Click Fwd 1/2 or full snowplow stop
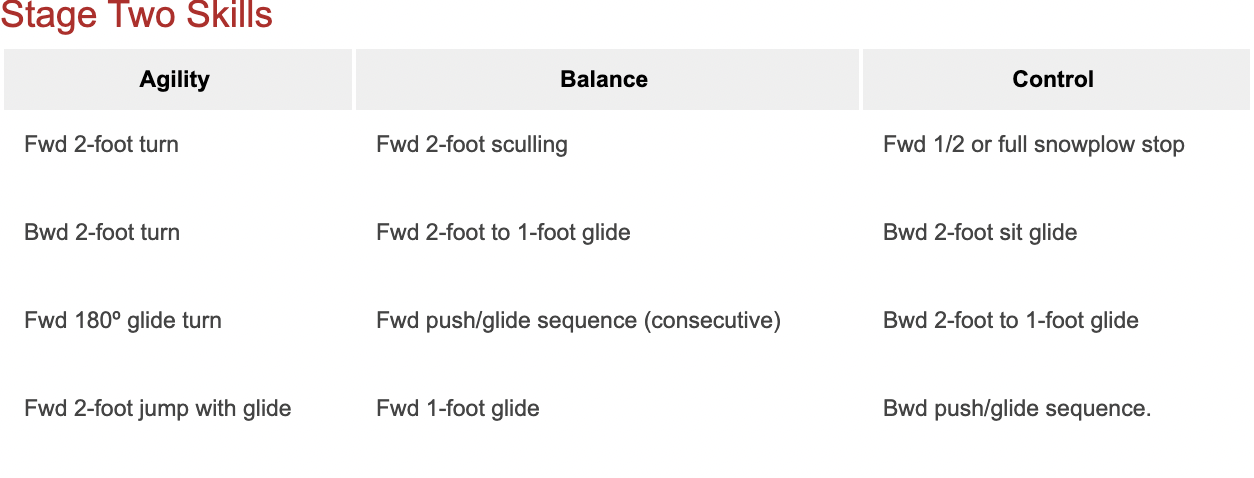 (1034, 145)
